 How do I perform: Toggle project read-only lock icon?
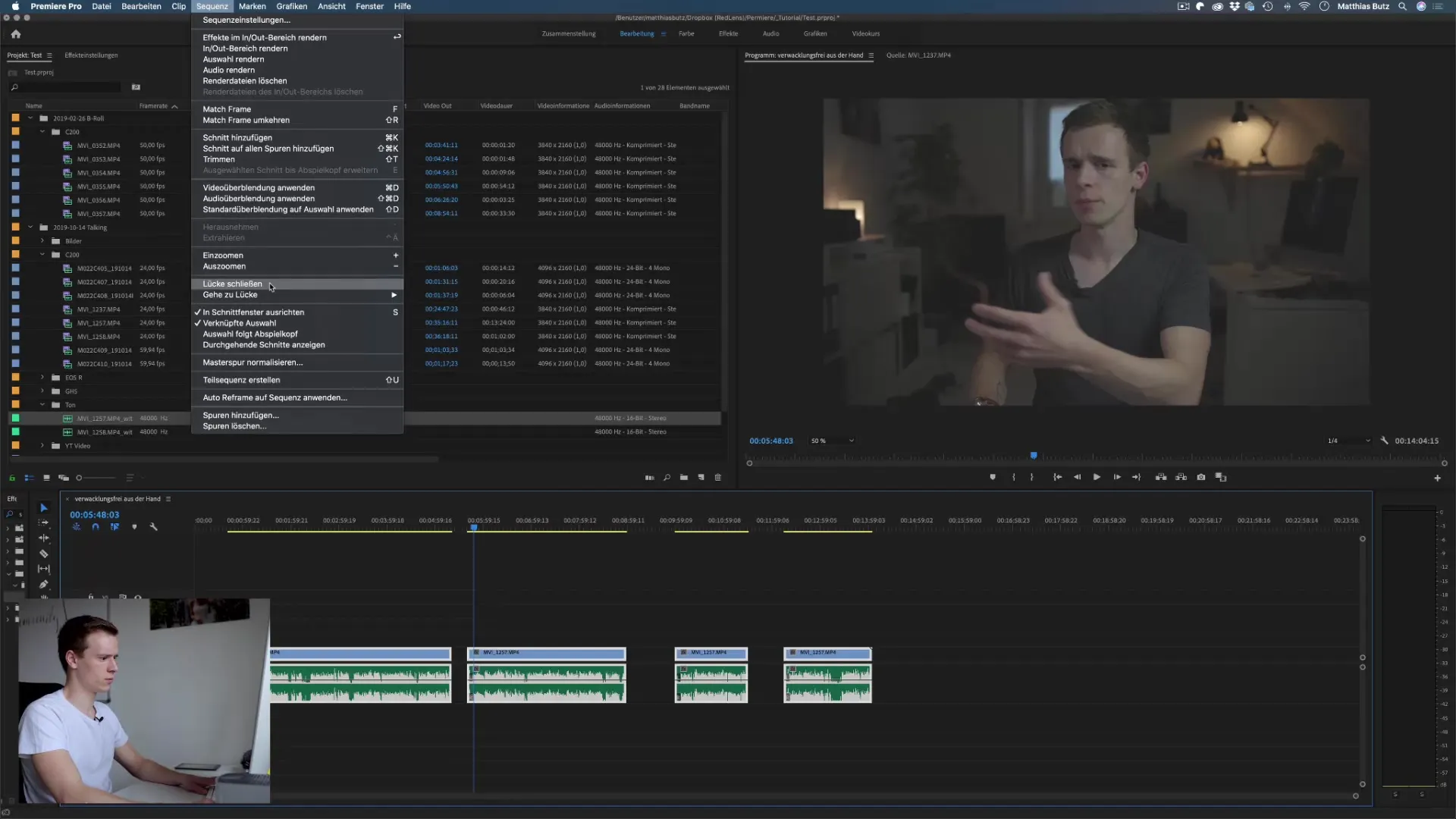pyautogui.click(x=12, y=478)
